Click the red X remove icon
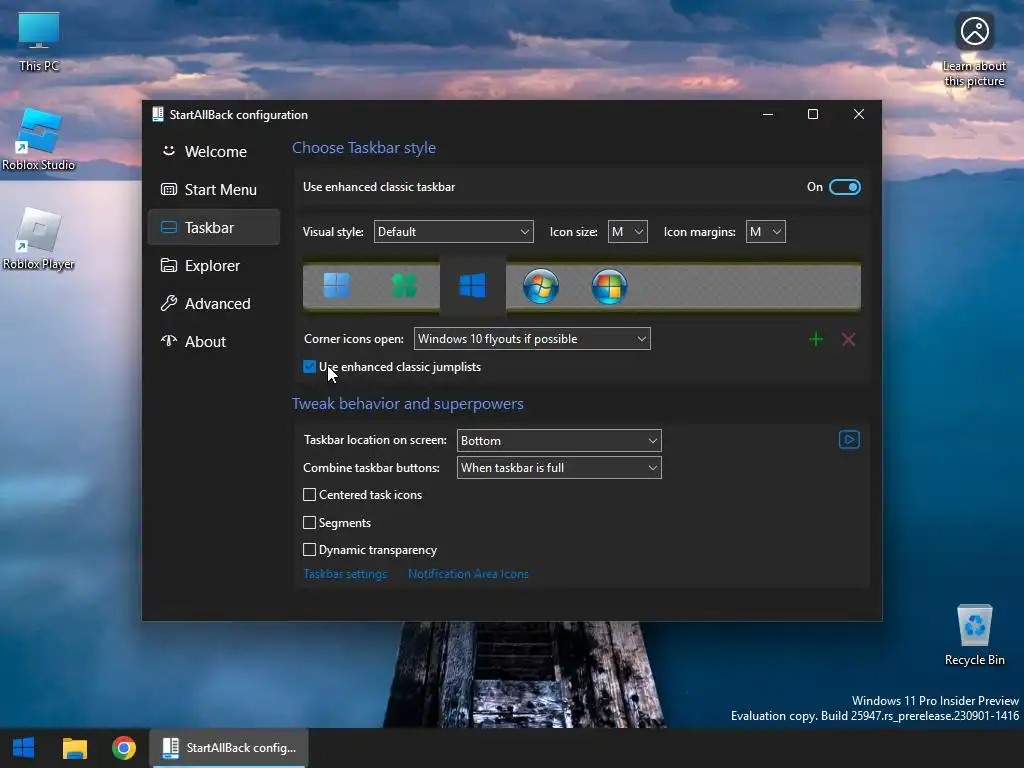The width and height of the screenshot is (1024, 768). 848,340
